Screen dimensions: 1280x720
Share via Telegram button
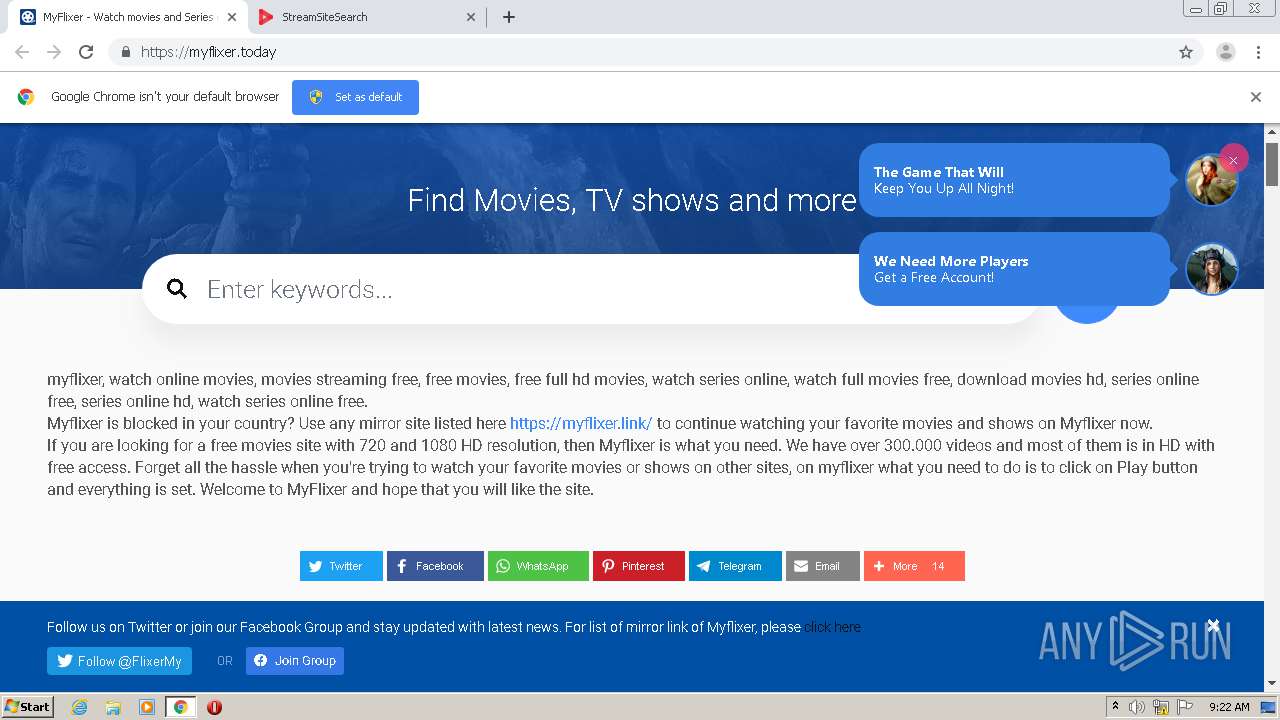coord(735,566)
